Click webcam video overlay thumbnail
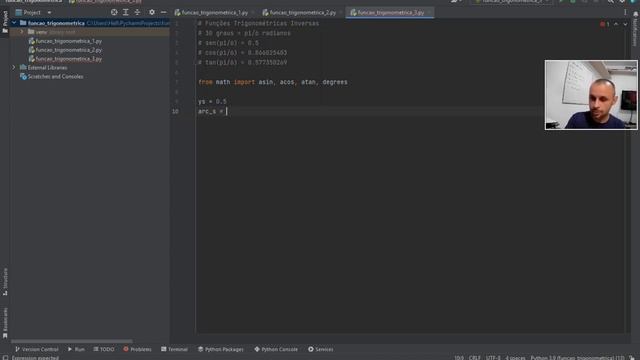Viewport: 640px width, 360px height. click(591, 95)
